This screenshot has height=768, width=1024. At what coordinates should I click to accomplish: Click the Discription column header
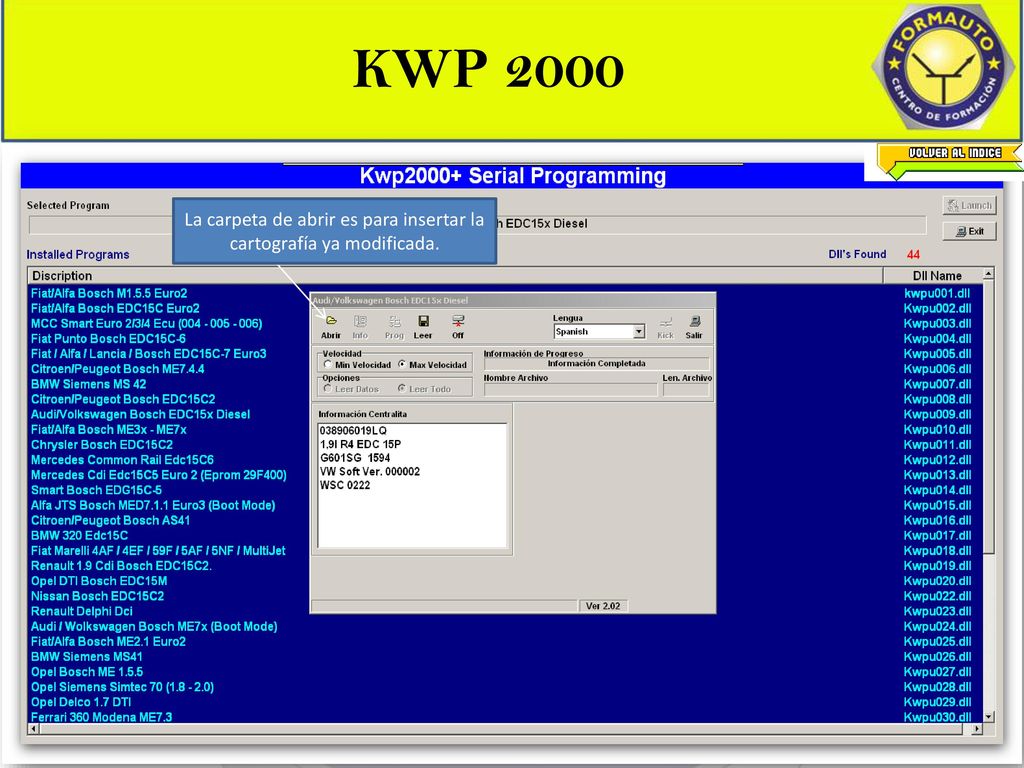(x=455, y=276)
